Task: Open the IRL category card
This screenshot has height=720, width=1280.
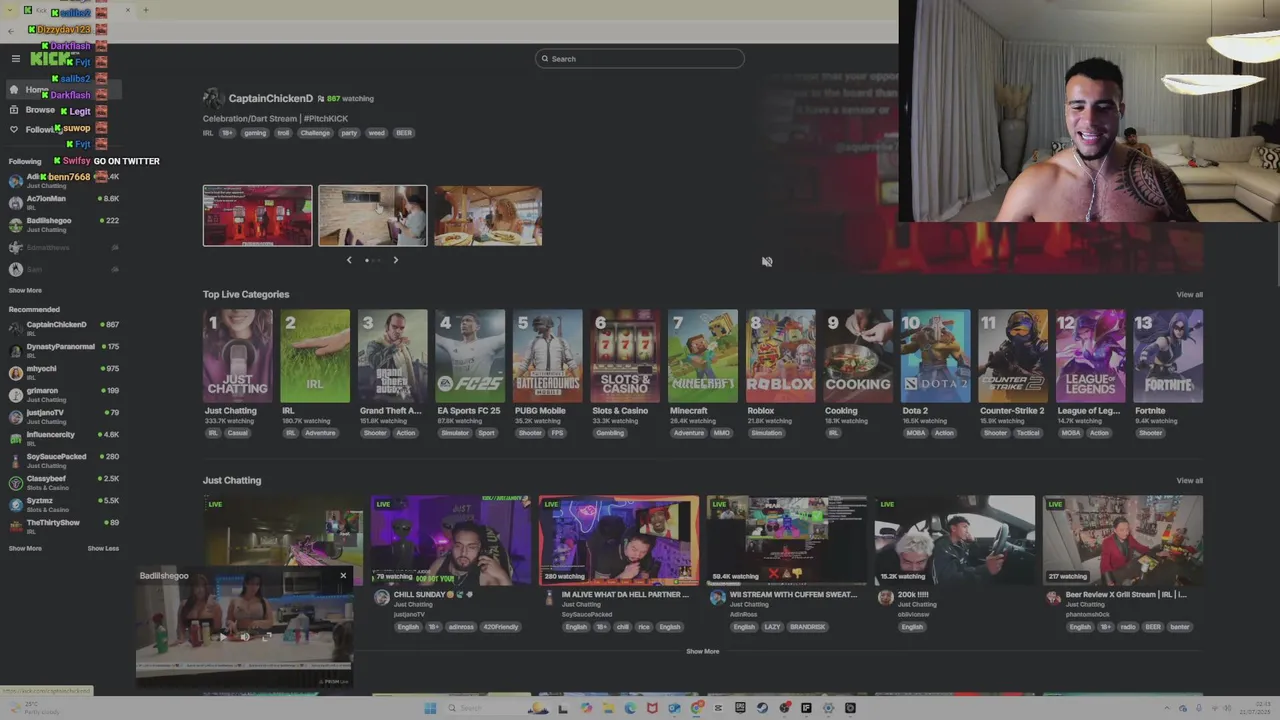Action: click(x=315, y=356)
